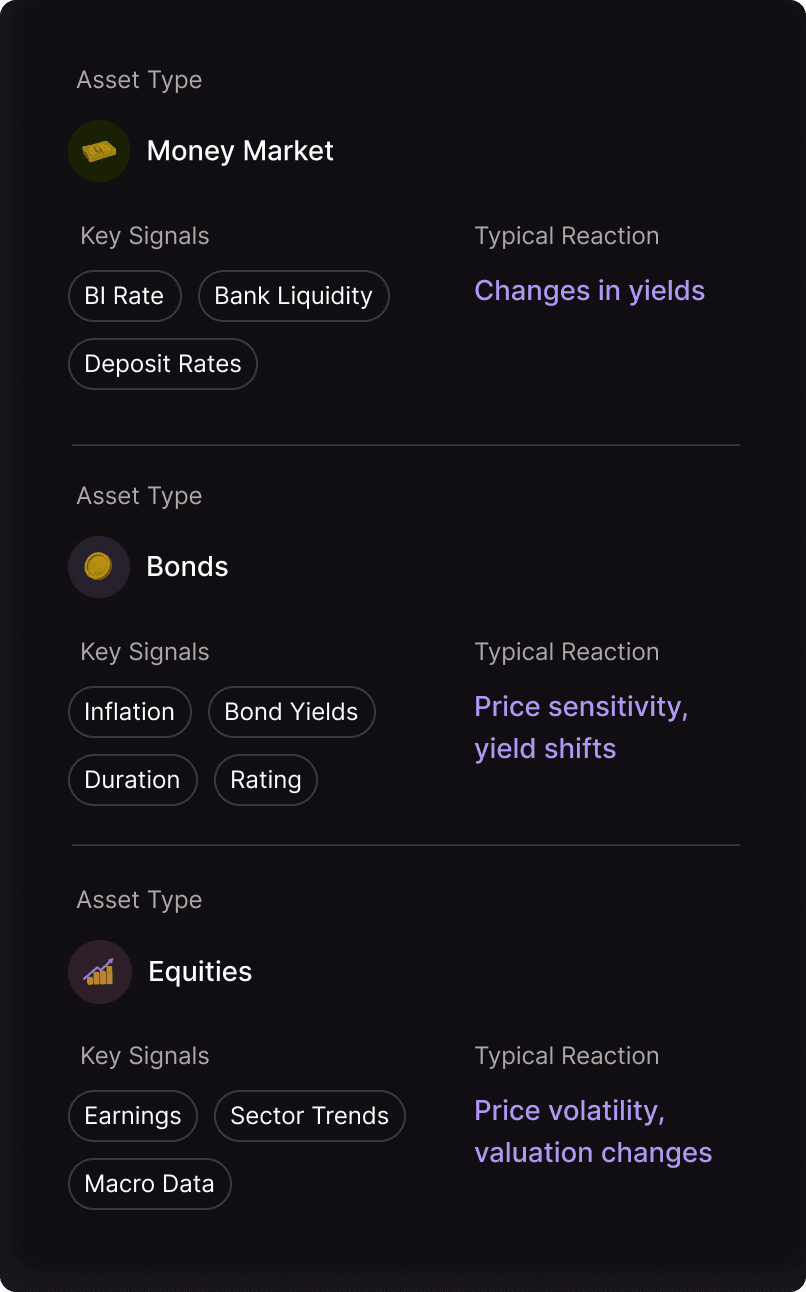Click the Bonds gold coin icon
The height and width of the screenshot is (1292, 806).
pyautogui.click(x=99, y=567)
